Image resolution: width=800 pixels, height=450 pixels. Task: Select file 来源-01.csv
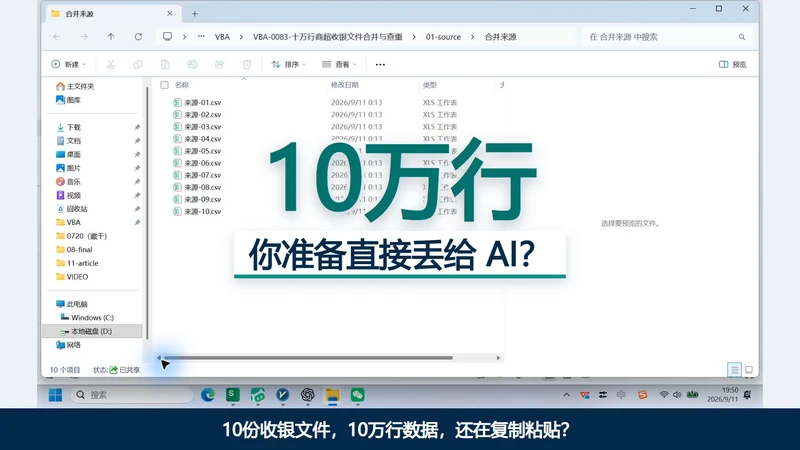pyautogui.click(x=203, y=103)
